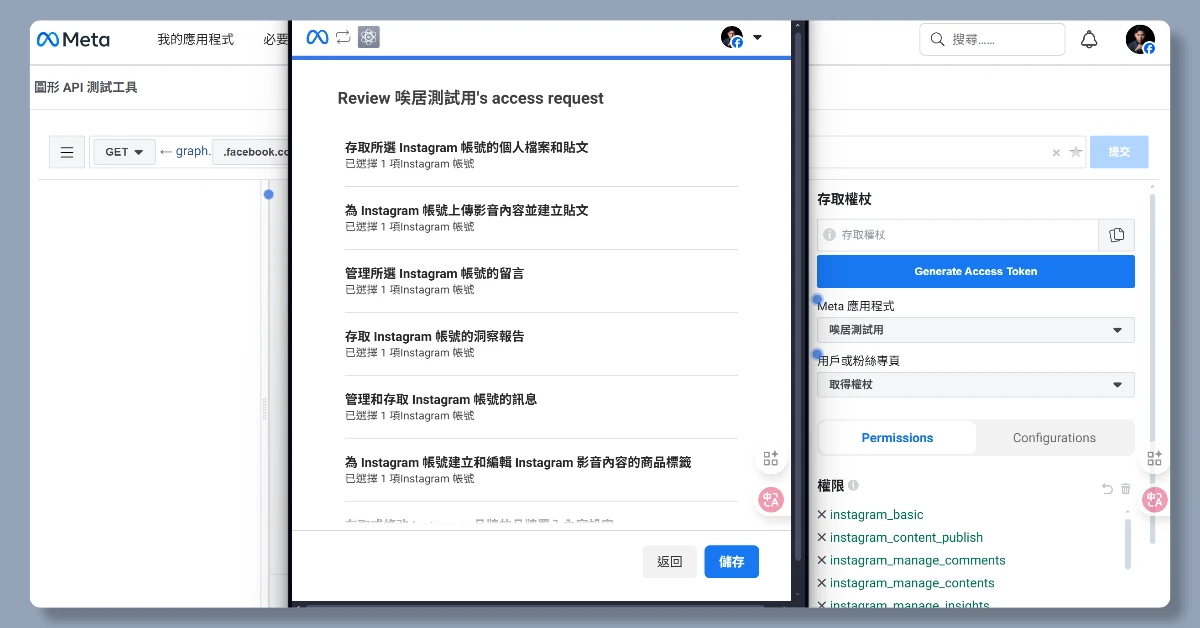Click the pink translate icon at right edge
This screenshot has width=1200, height=628.
point(1155,499)
